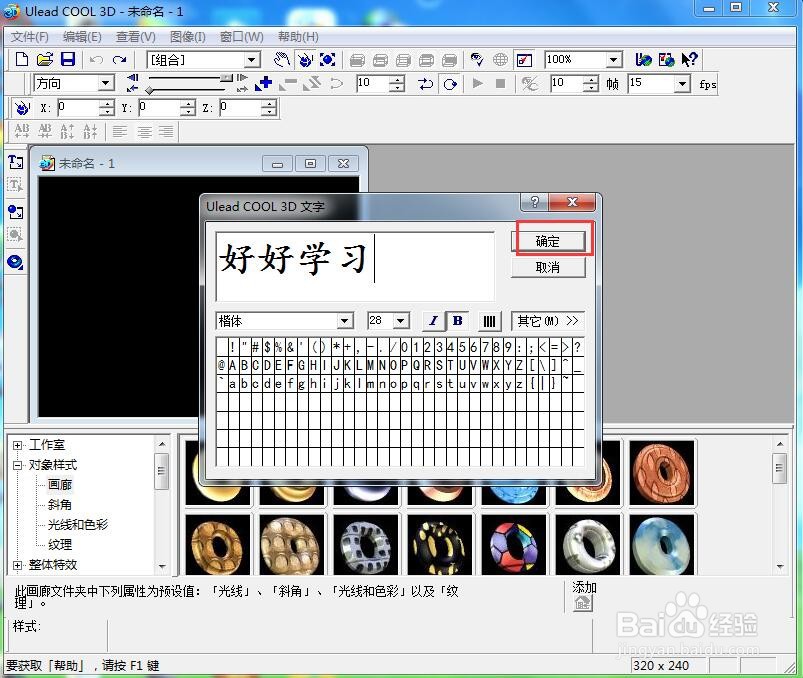Save the project with the floppy disk icon
803x678 pixels.
tap(68, 59)
